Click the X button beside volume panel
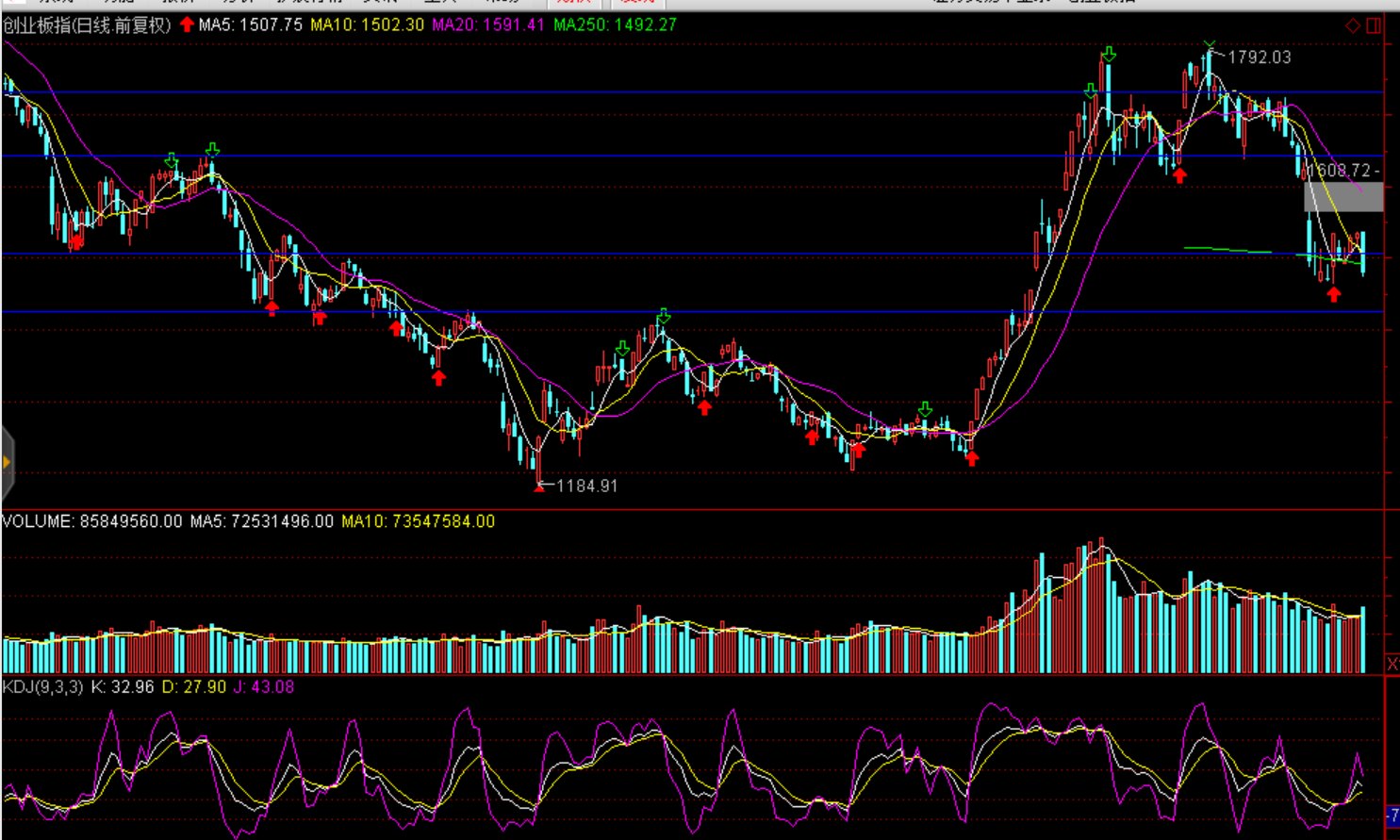The image size is (1400, 840). pyautogui.click(x=1392, y=664)
